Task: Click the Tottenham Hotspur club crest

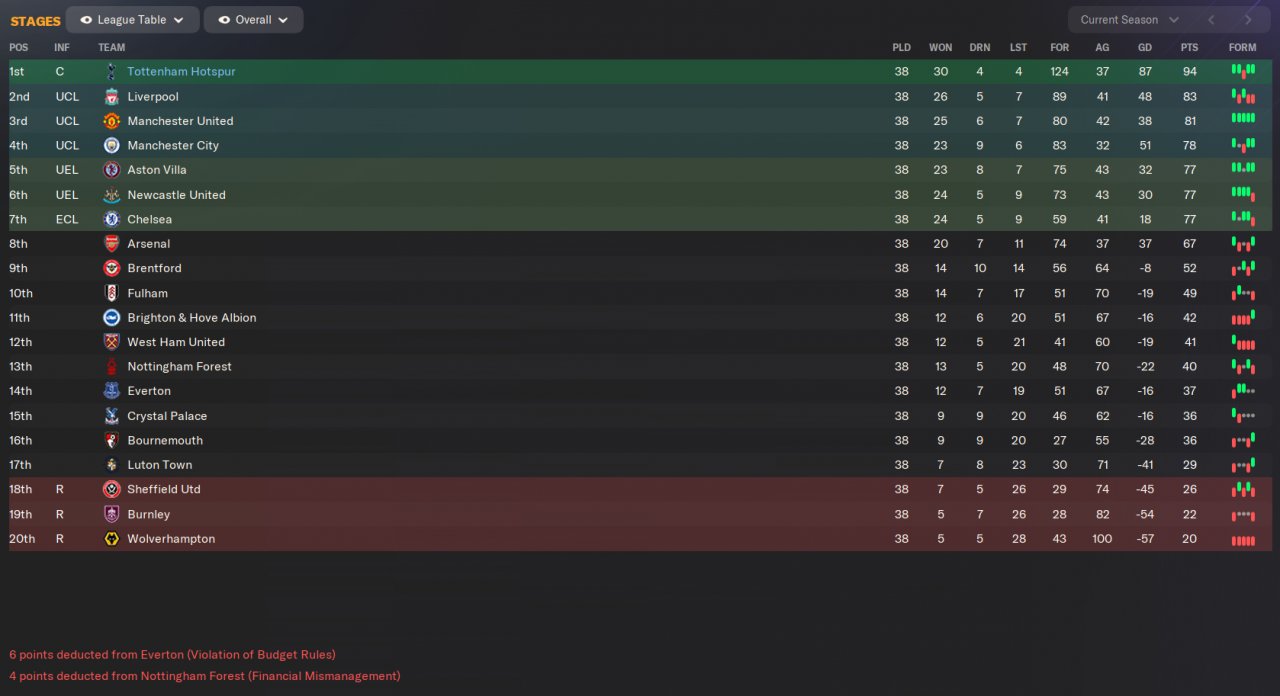Action: tap(111, 72)
